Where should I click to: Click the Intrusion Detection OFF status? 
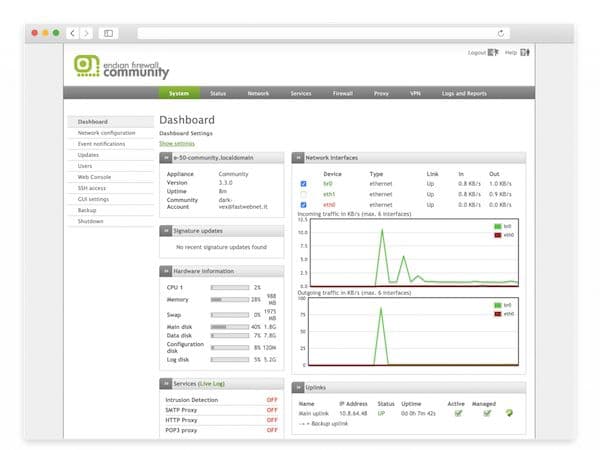[x=272, y=400]
